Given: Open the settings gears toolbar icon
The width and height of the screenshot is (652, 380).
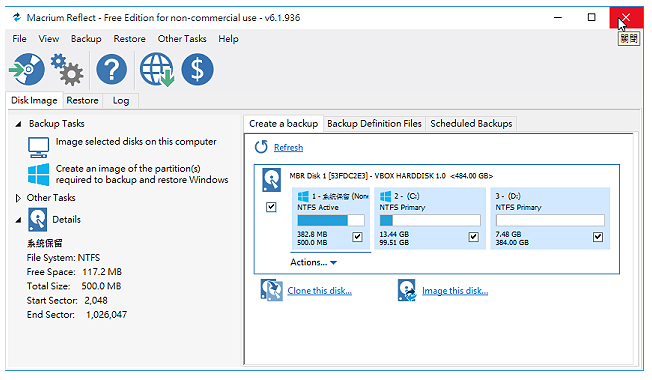Looking at the screenshot, I should (x=67, y=69).
